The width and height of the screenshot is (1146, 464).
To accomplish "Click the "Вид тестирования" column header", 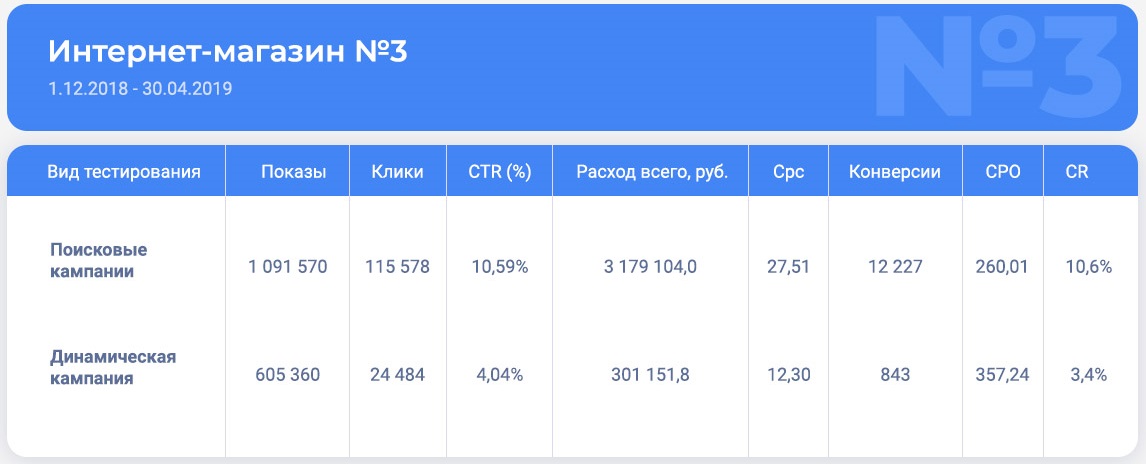I will [x=124, y=171].
